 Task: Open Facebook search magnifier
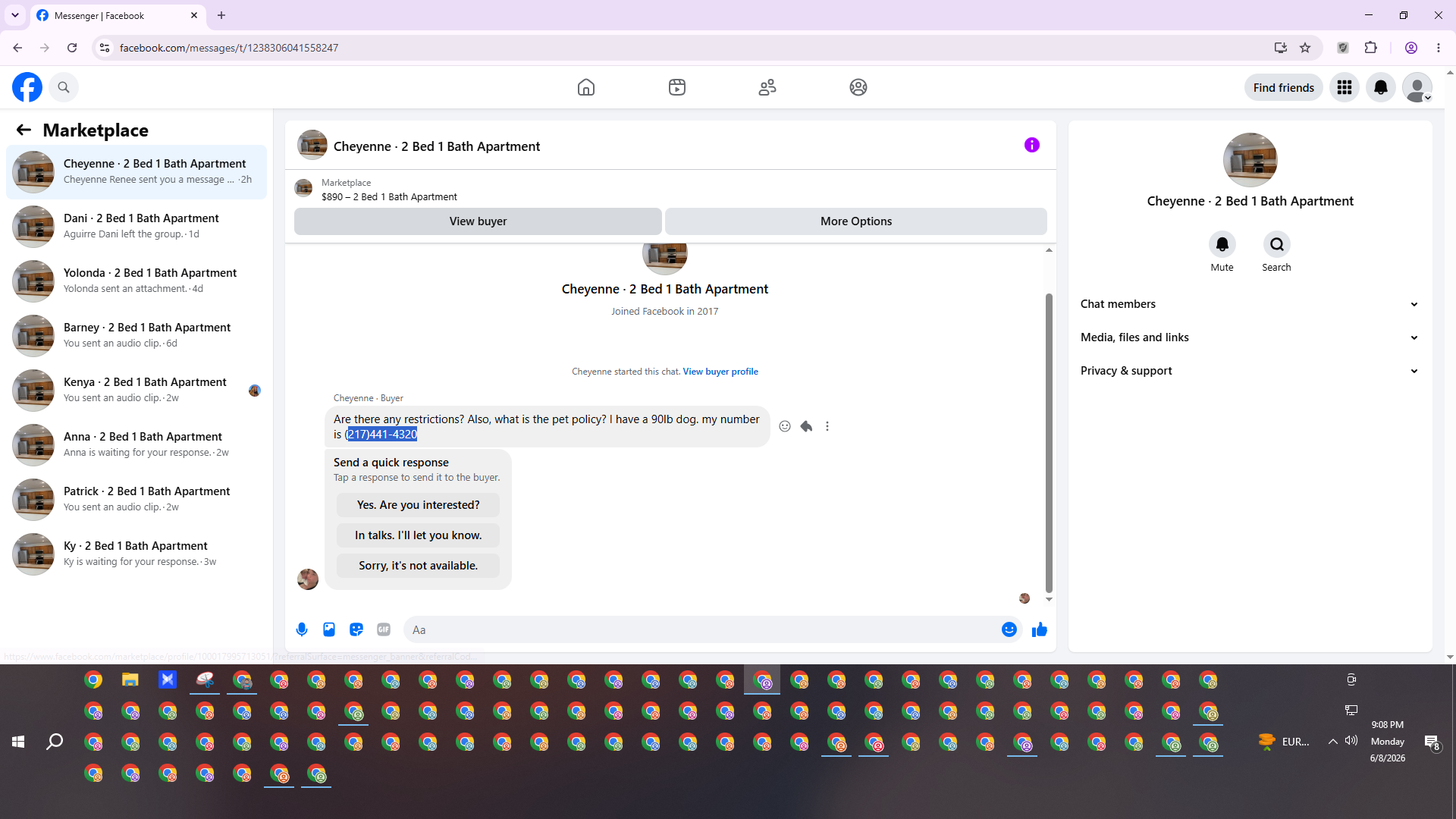pyautogui.click(x=64, y=87)
